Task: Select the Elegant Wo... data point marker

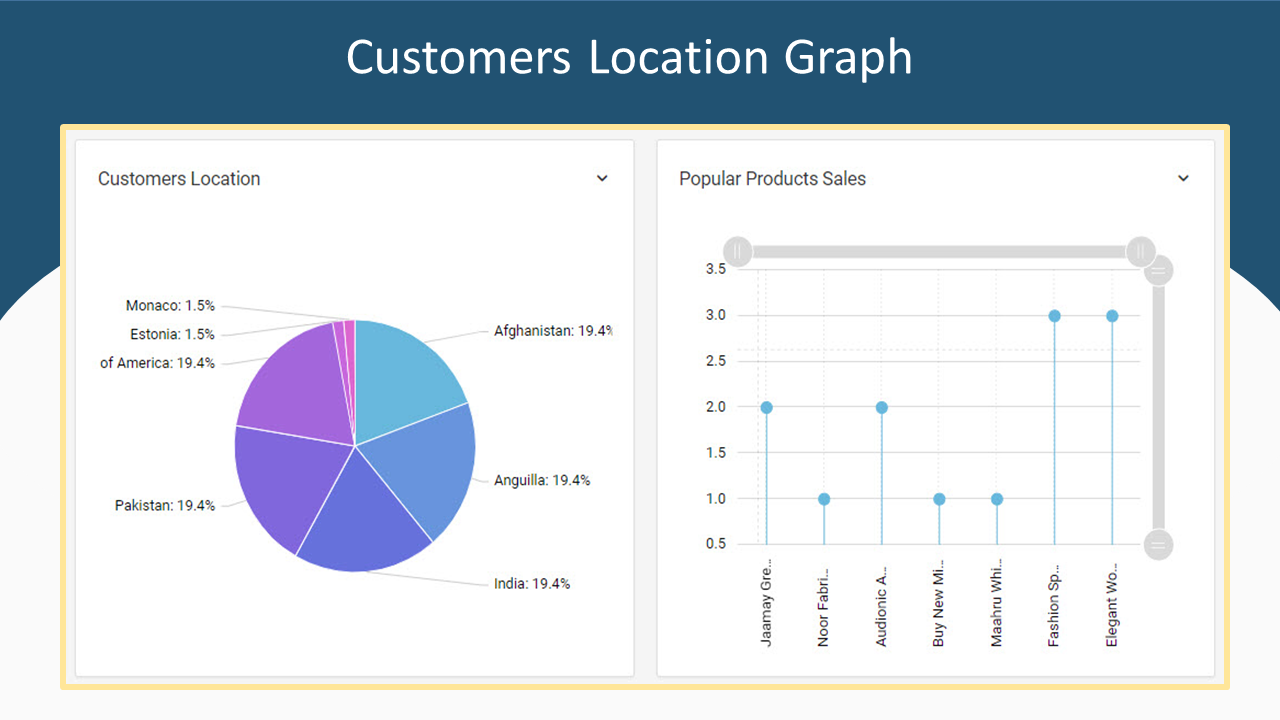Action: pos(1112,315)
